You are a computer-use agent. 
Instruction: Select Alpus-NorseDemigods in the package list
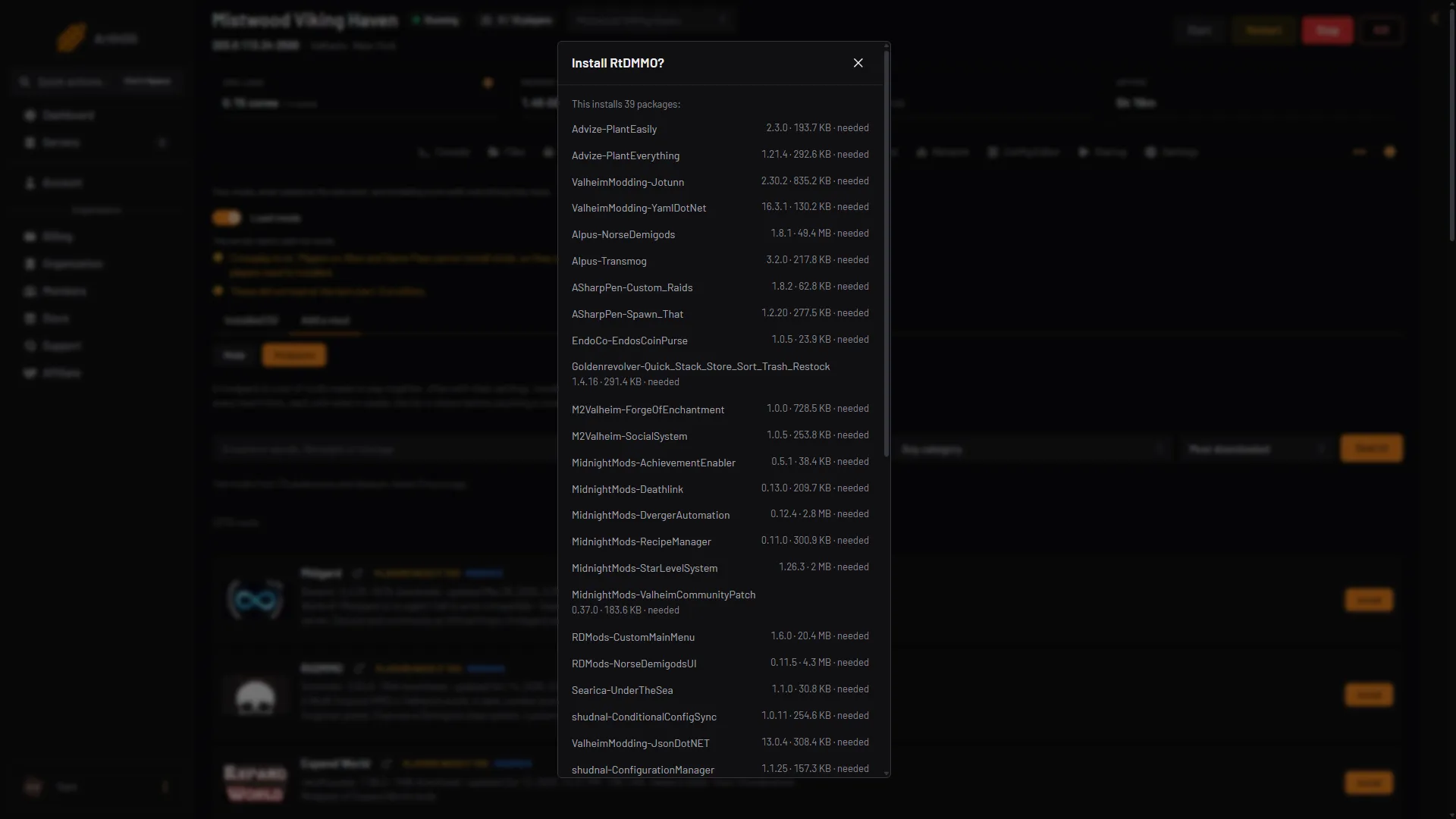pos(720,234)
